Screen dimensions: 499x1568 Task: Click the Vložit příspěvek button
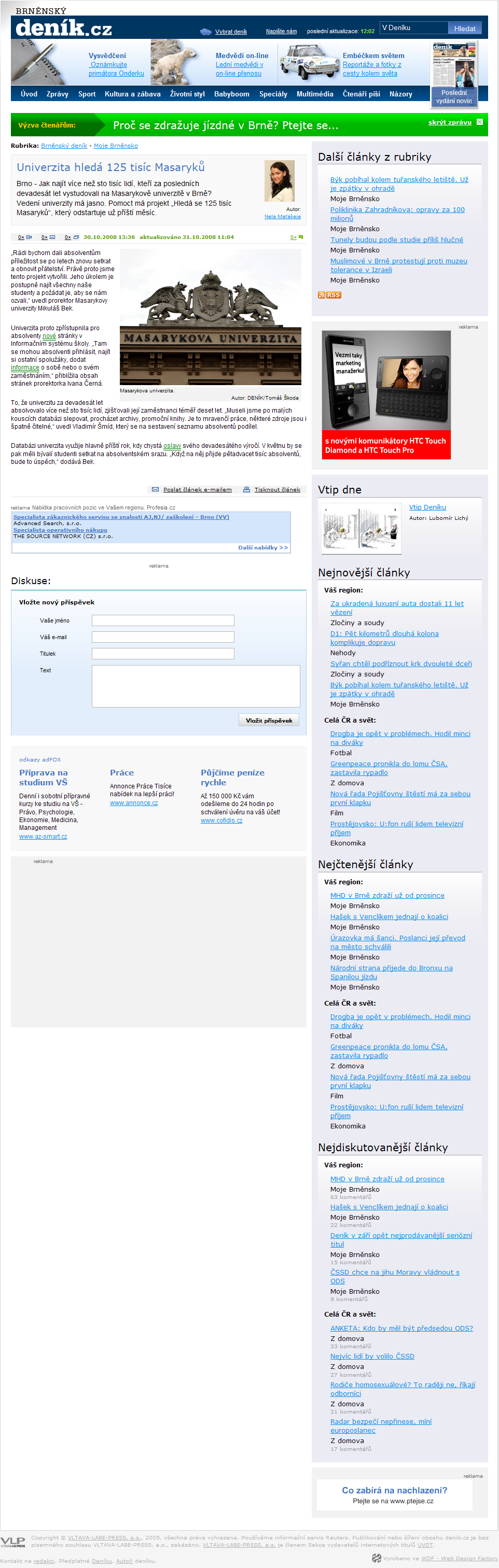pos(269,720)
